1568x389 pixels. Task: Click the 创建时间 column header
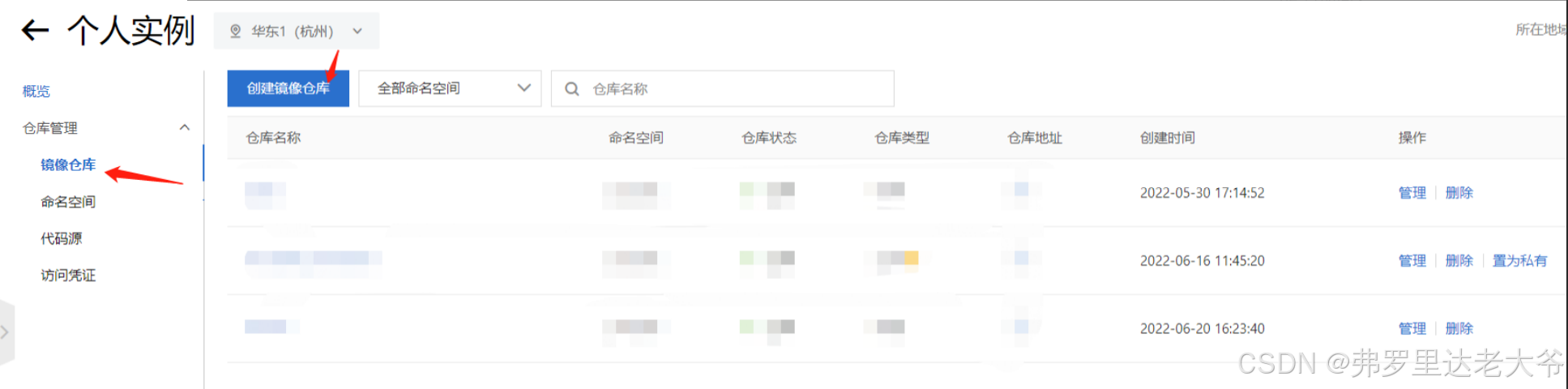(x=1167, y=138)
